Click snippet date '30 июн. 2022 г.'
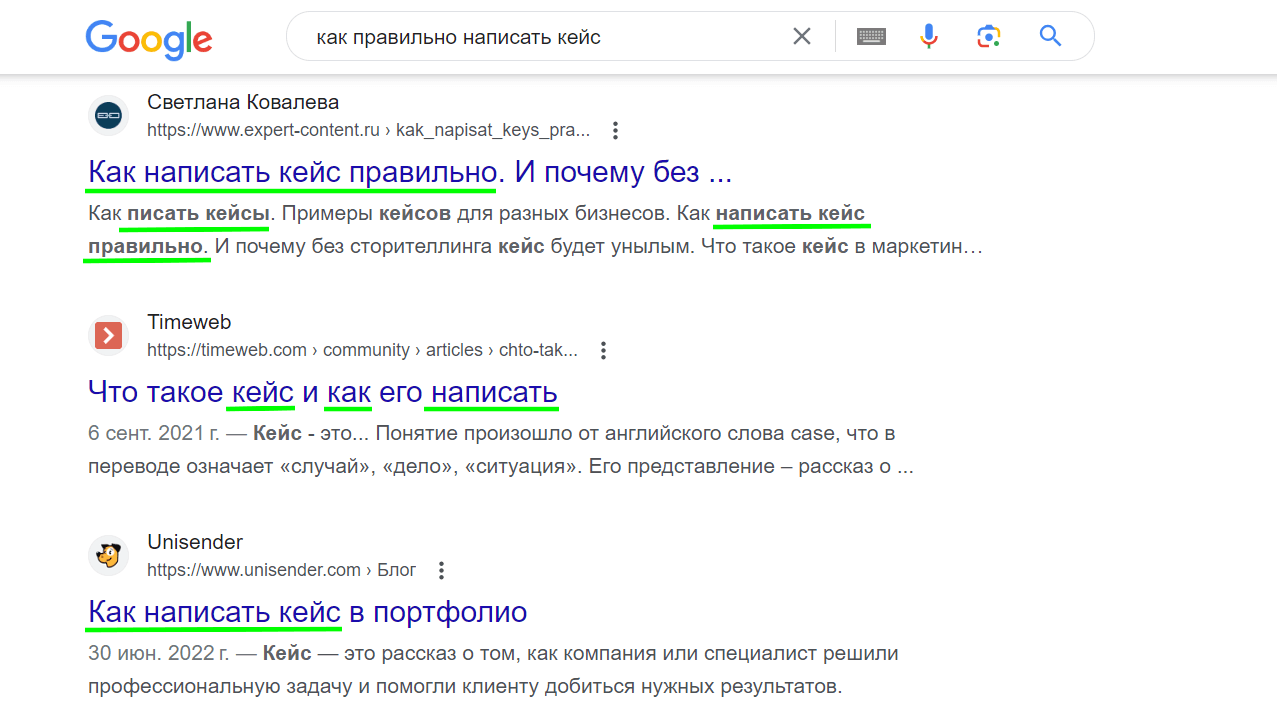 [x=160, y=654]
